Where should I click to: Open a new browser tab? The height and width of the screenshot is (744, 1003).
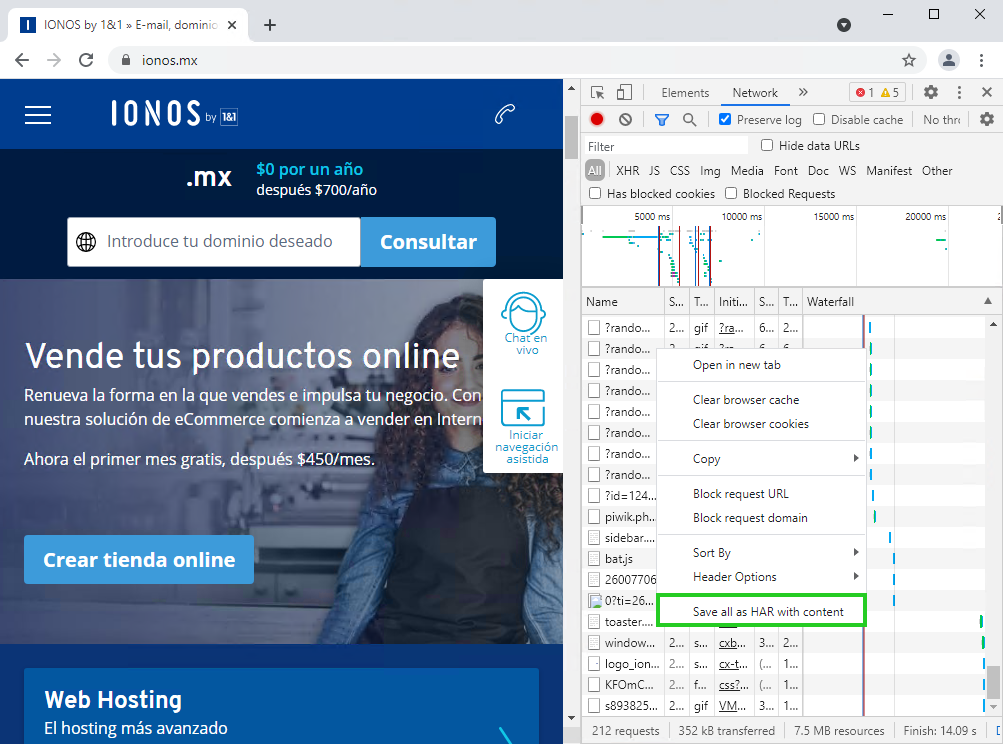coord(270,25)
